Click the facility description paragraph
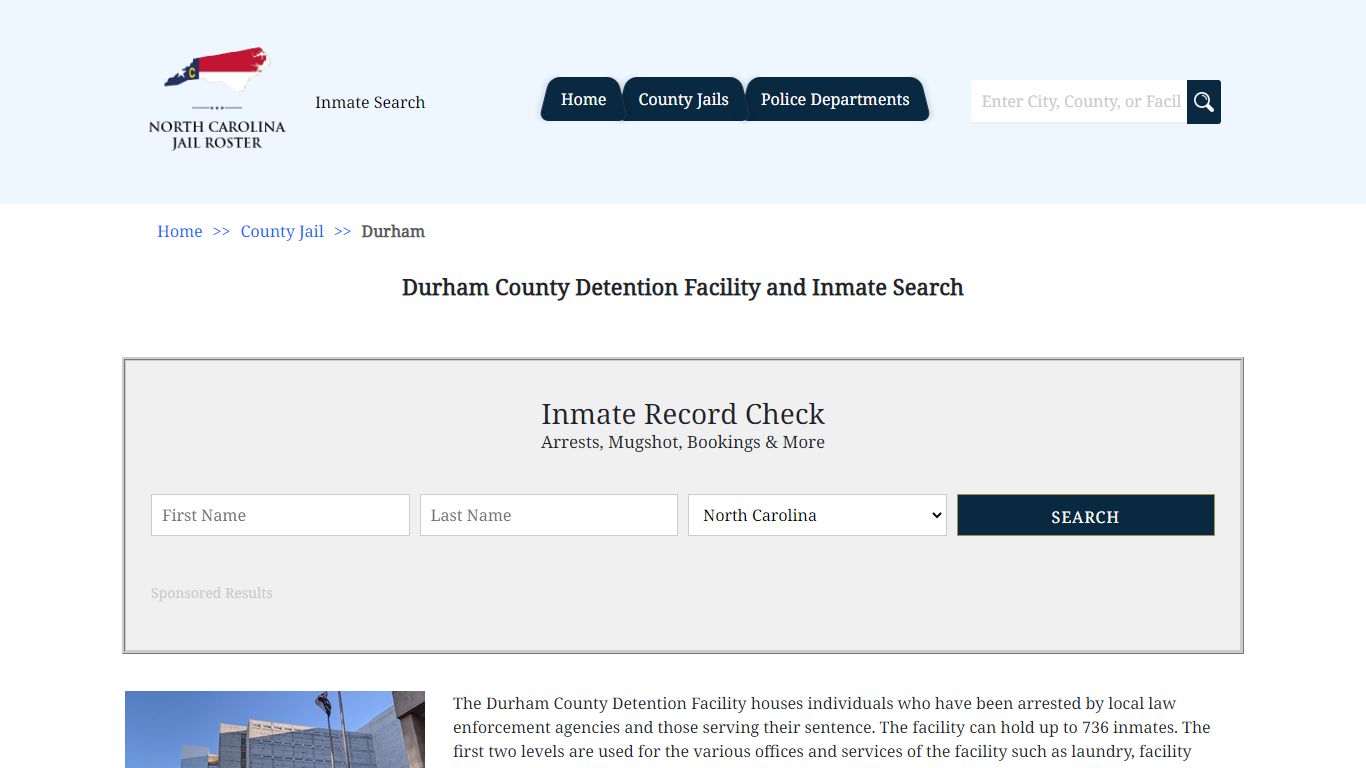The height and width of the screenshot is (768, 1366). tap(832, 730)
